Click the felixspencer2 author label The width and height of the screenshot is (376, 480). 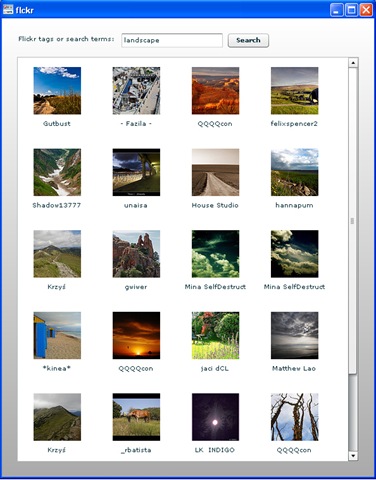click(294, 124)
